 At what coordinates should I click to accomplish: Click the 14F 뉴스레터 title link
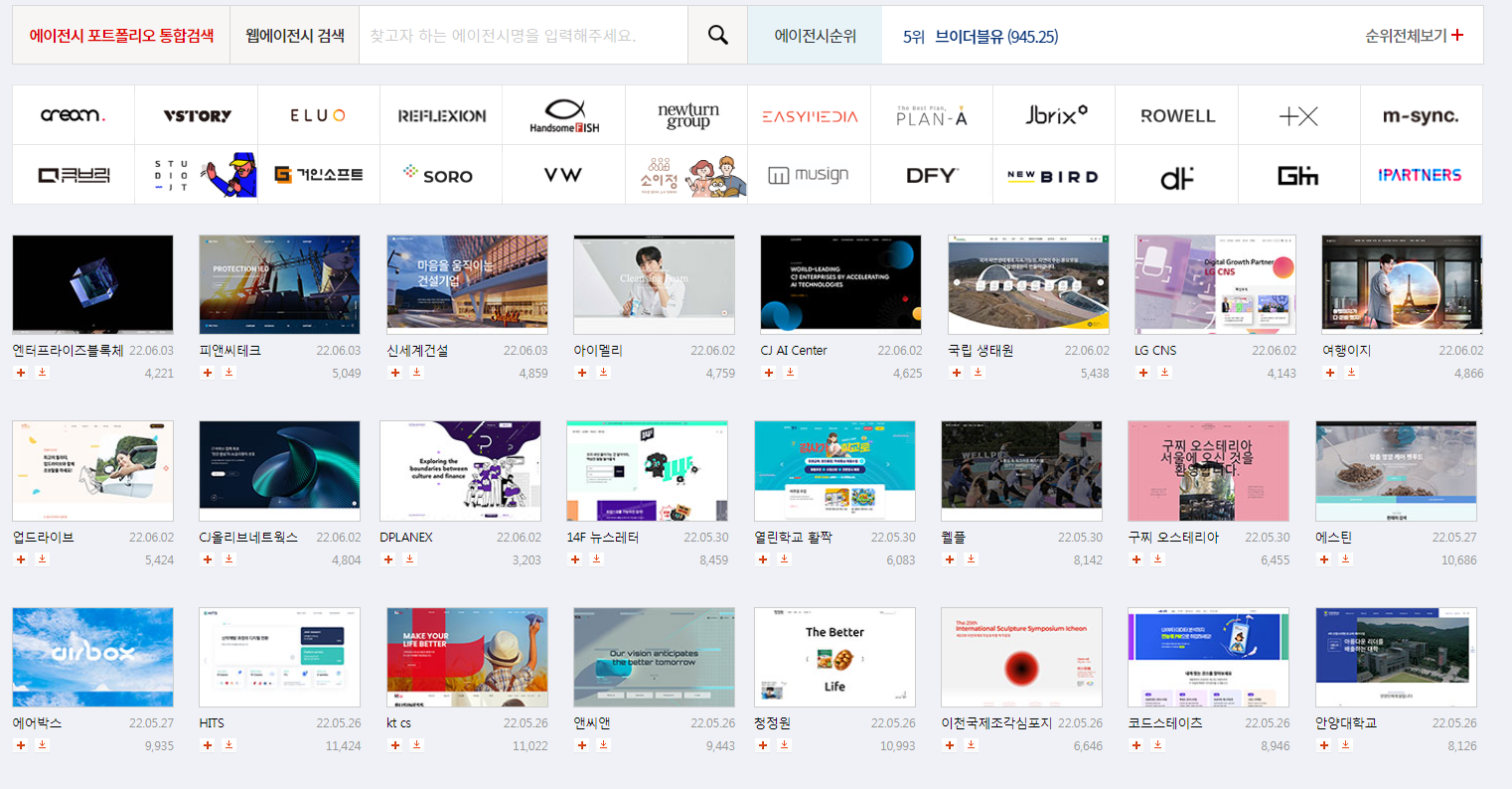(x=603, y=537)
